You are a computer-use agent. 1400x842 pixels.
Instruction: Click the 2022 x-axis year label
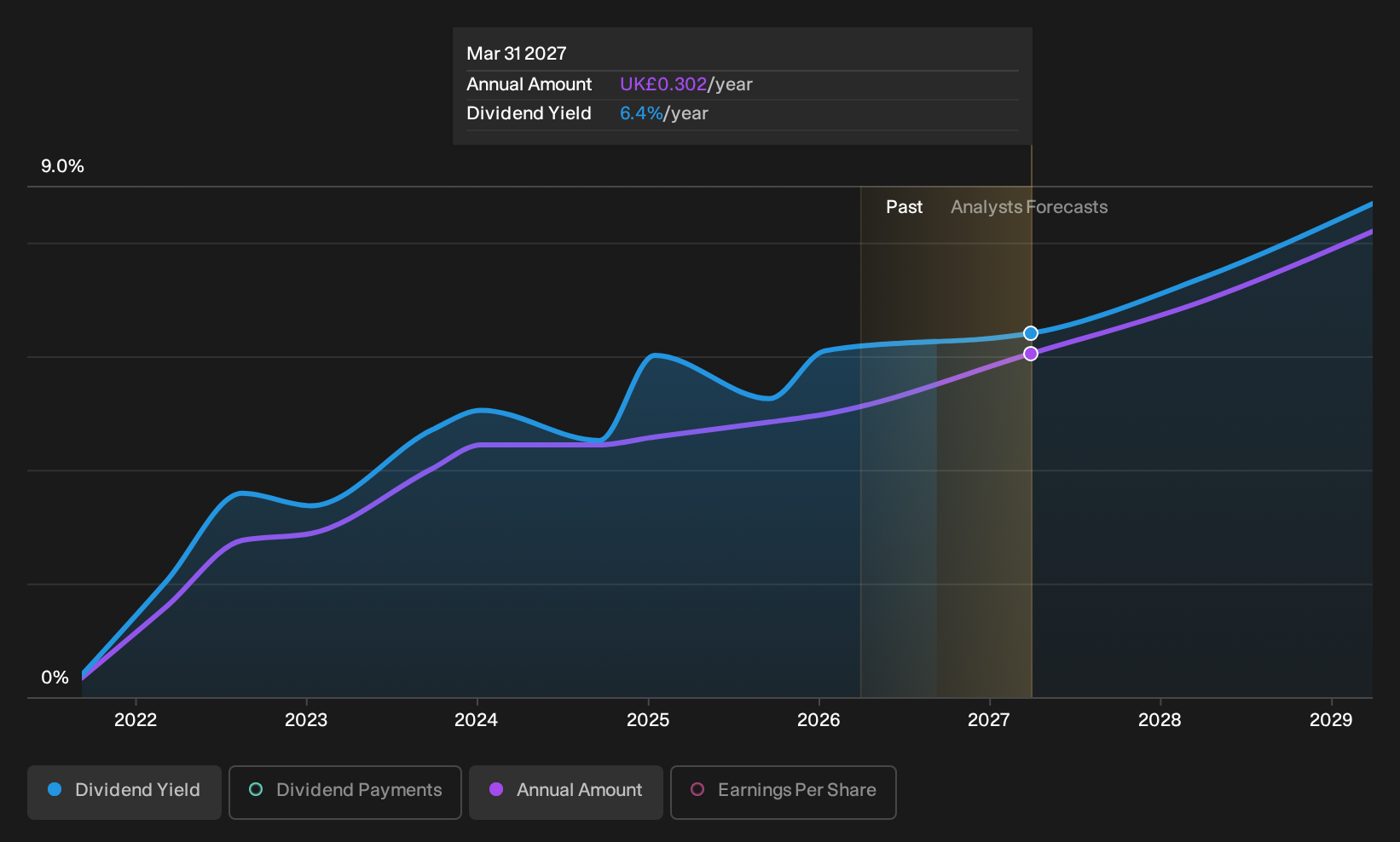136,720
